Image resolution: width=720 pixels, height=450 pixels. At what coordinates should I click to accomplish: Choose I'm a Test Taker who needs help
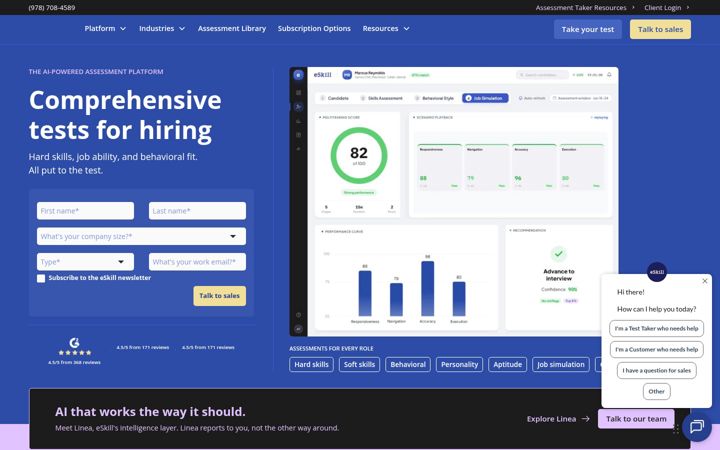click(x=657, y=328)
